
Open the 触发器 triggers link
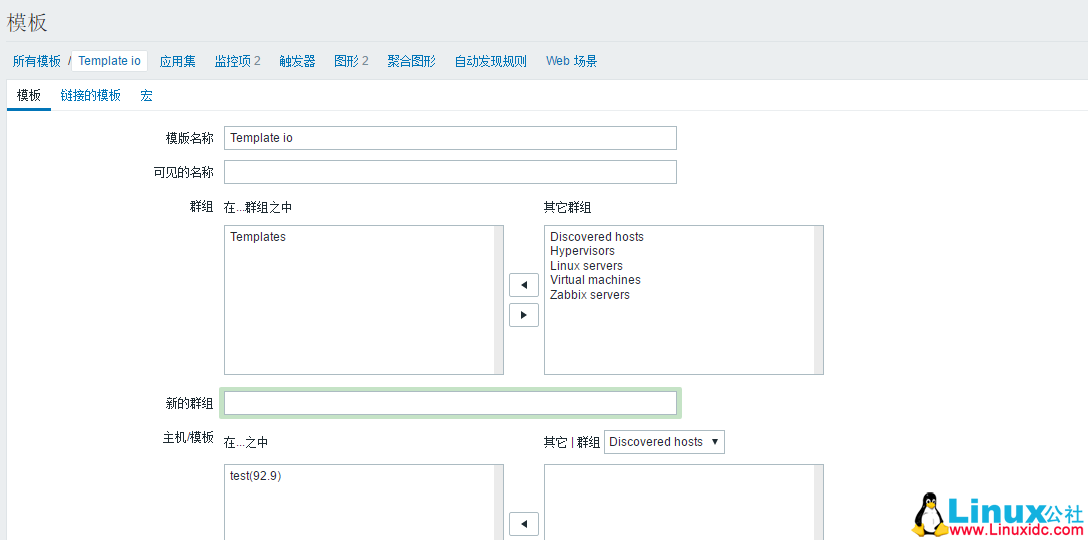(x=298, y=61)
